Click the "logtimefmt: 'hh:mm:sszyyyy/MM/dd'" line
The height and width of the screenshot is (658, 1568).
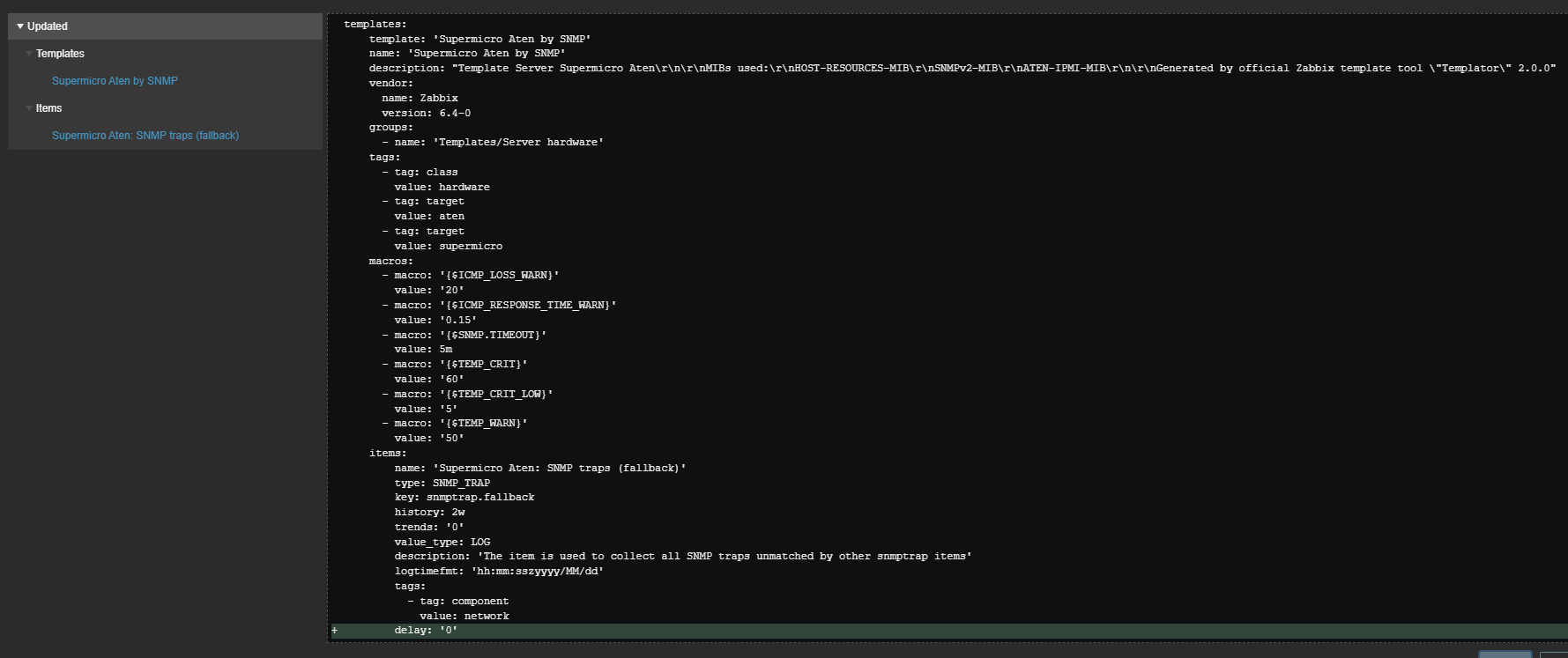click(x=500, y=572)
